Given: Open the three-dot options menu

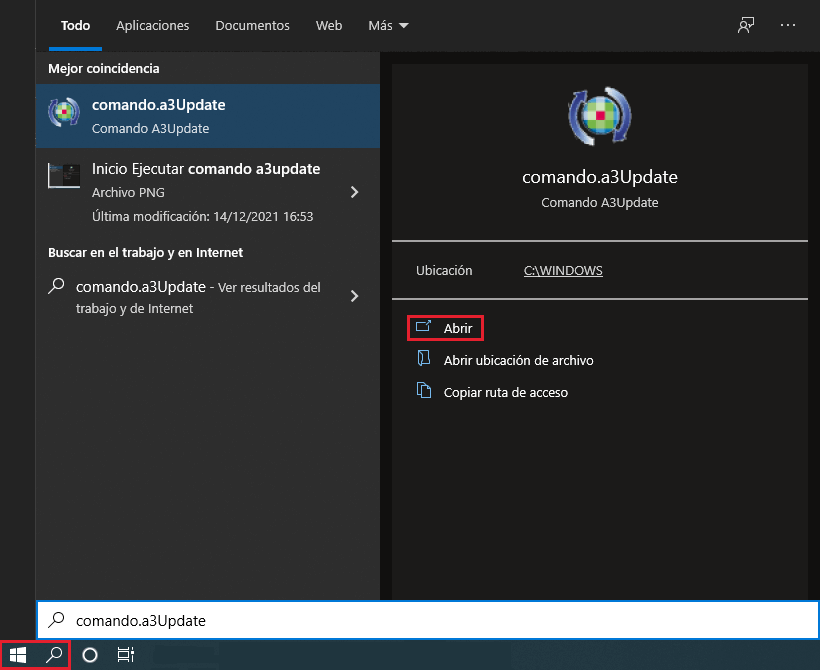Looking at the screenshot, I should coord(788,25).
